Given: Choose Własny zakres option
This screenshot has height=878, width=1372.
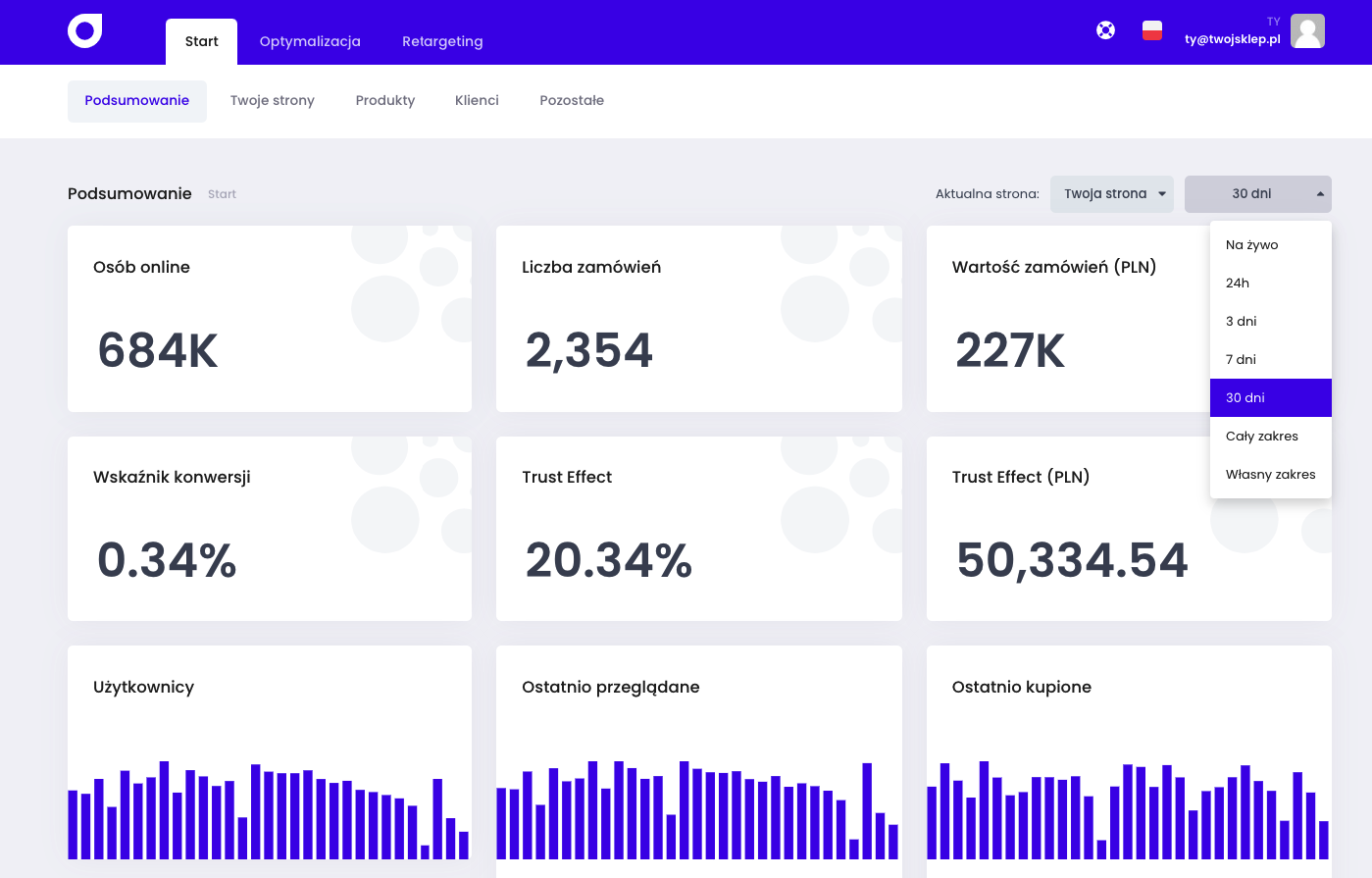Looking at the screenshot, I should [1271, 475].
